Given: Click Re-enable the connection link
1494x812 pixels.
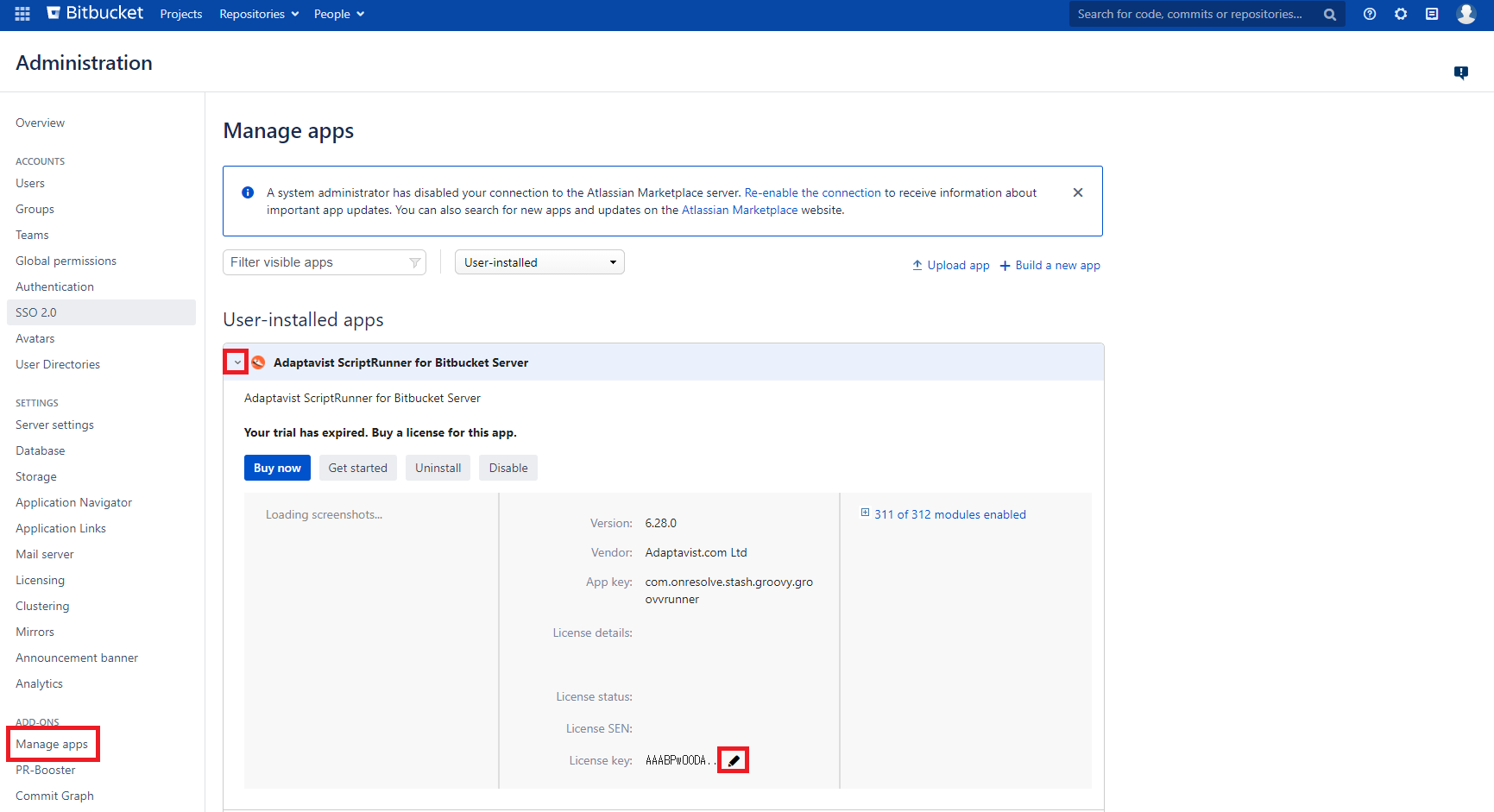Looking at the screenshot, I should pyautogui.click(x=813, y=192).
